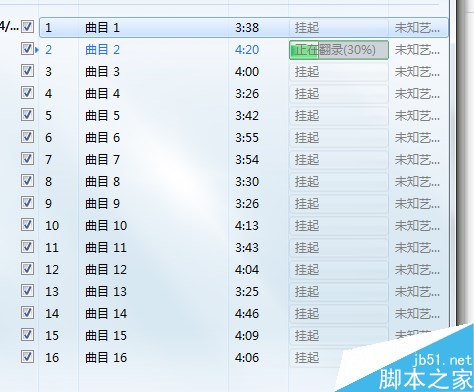
Task: Click the length value 4:46
Action: click(247, 314)
